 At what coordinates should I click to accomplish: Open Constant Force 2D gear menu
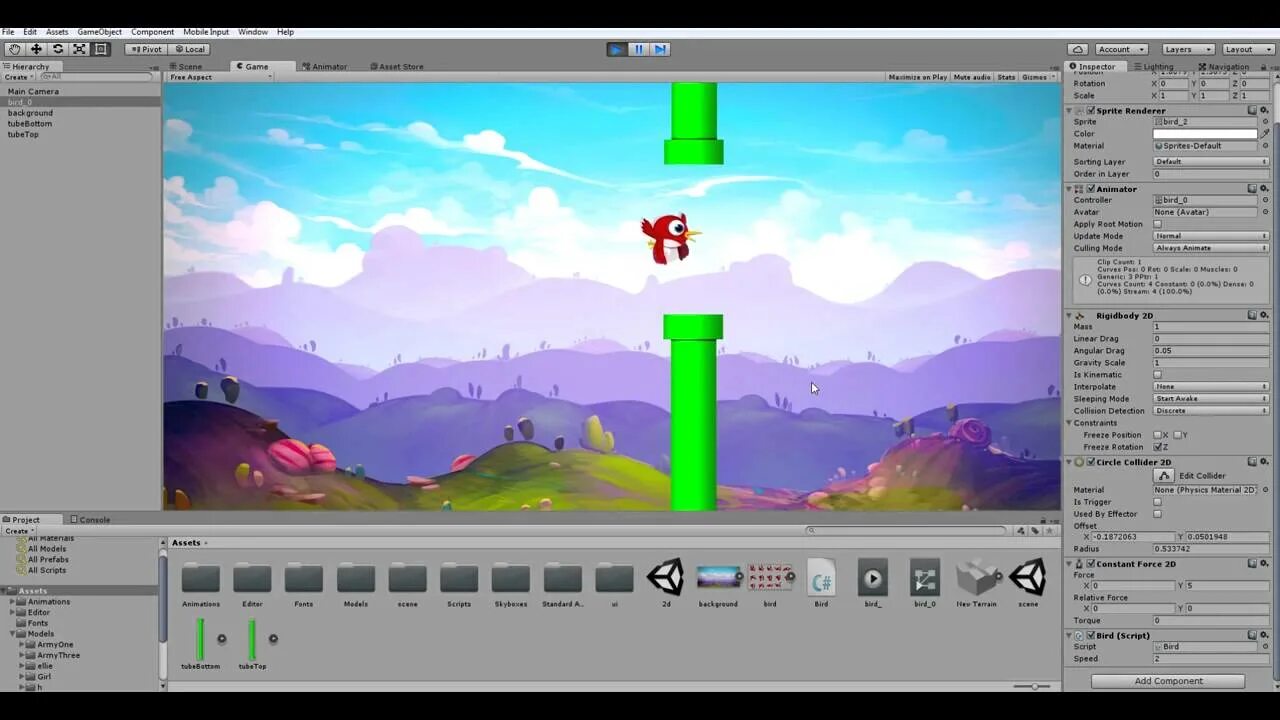(x=1264, y=563)
